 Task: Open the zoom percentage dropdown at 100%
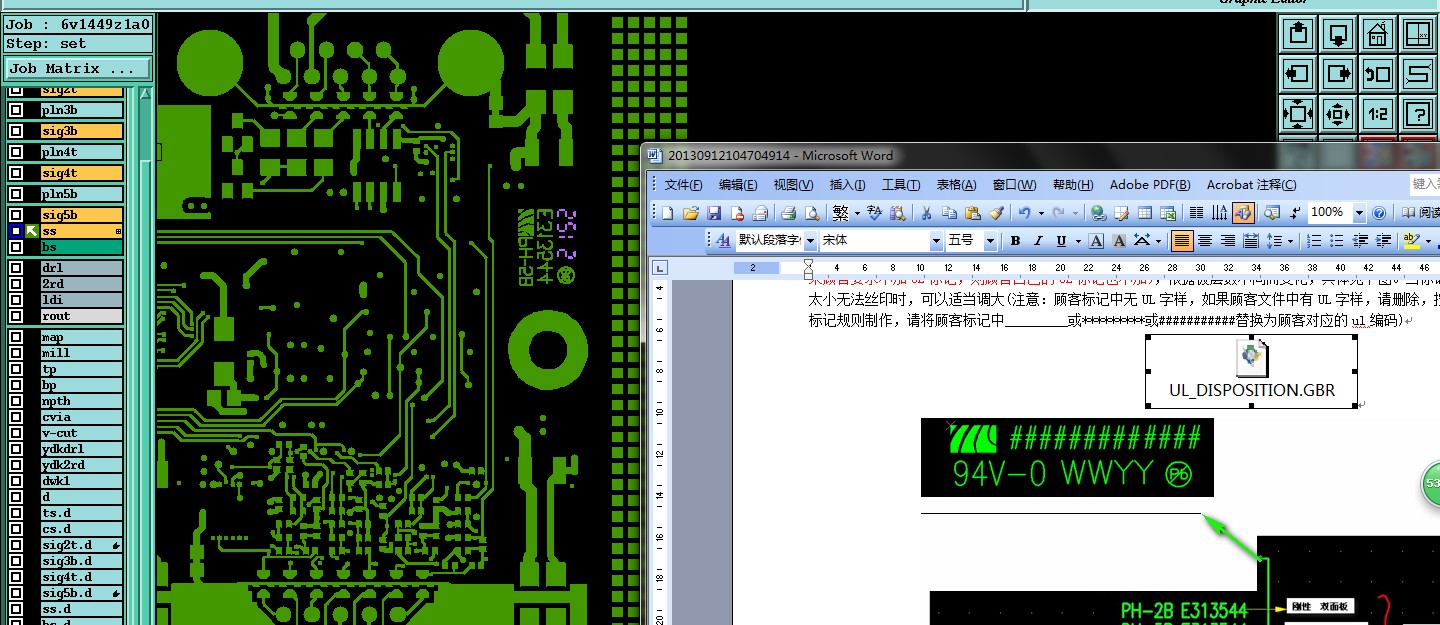1359,213
